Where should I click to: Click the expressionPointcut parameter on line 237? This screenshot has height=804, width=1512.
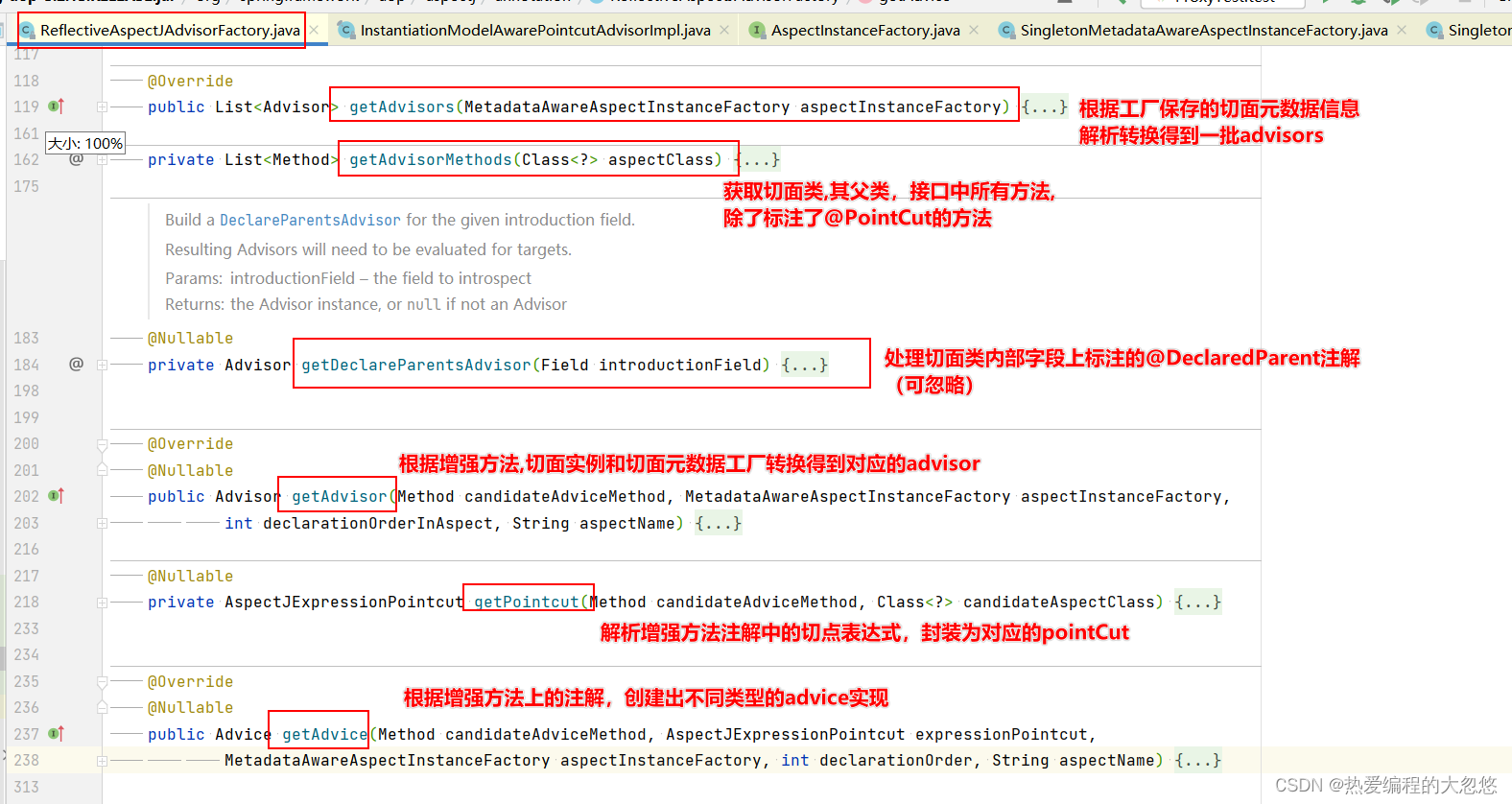(x=1002, y=734)
